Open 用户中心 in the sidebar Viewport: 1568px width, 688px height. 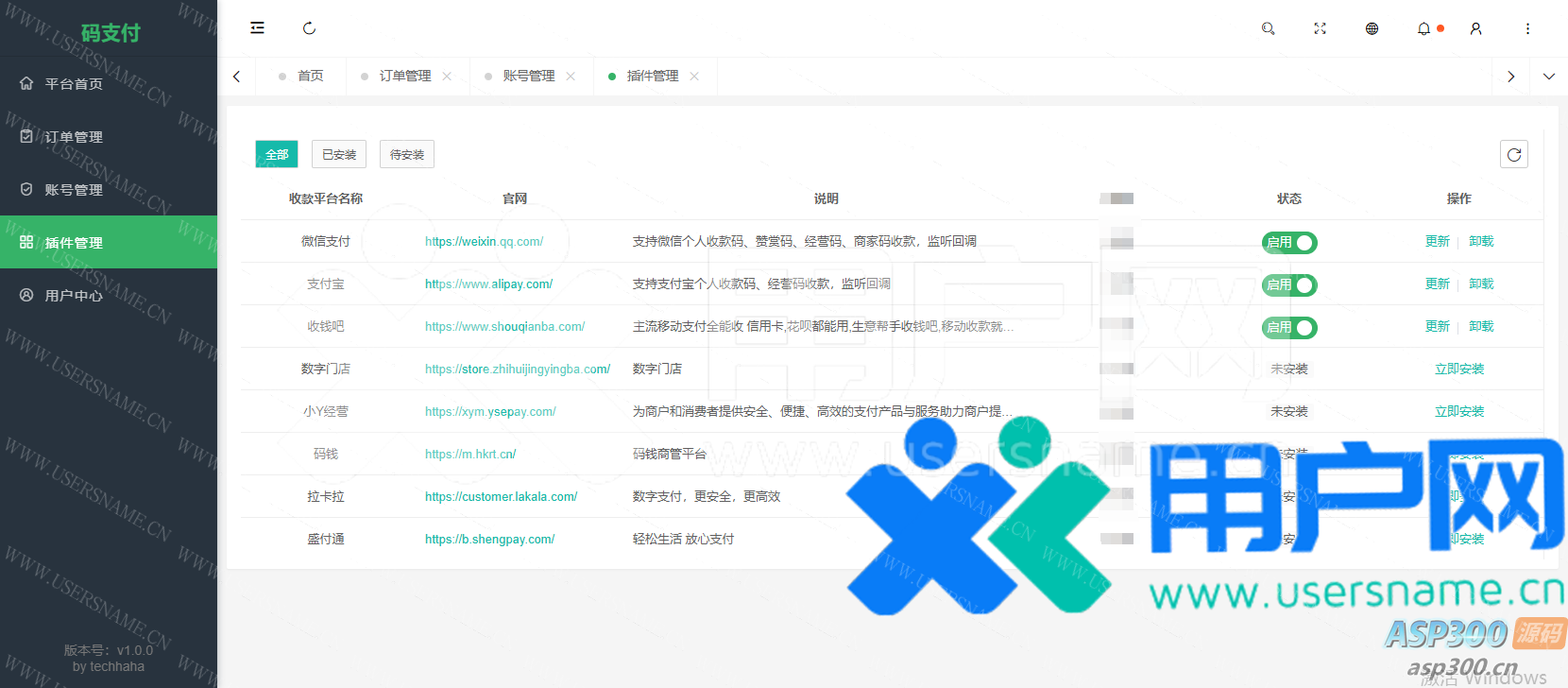[74, 296]
